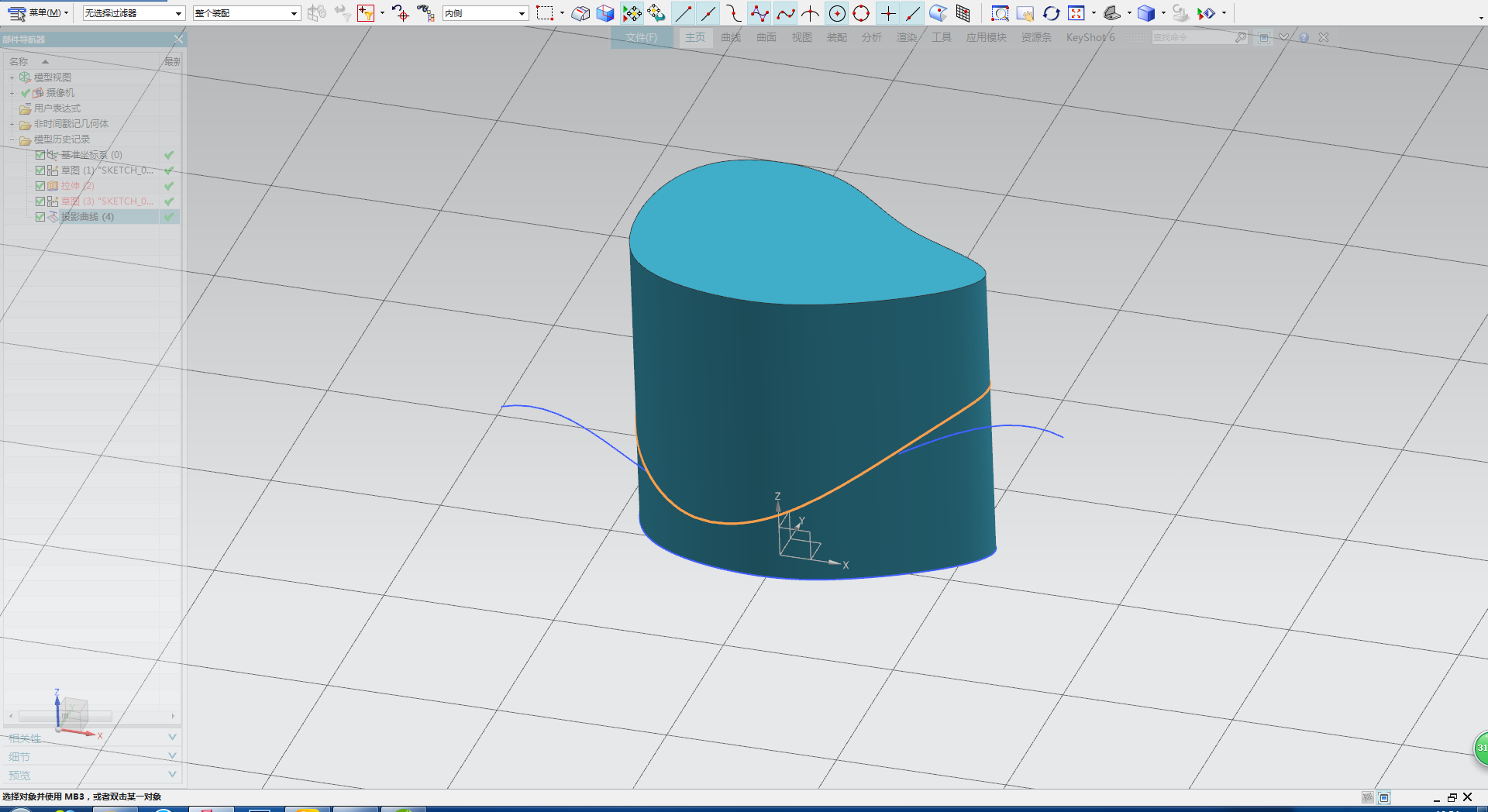Viewport: 1488px width, 812px height.
Task: Close the 部件导航器 panel
Action: tap(179, 39)
